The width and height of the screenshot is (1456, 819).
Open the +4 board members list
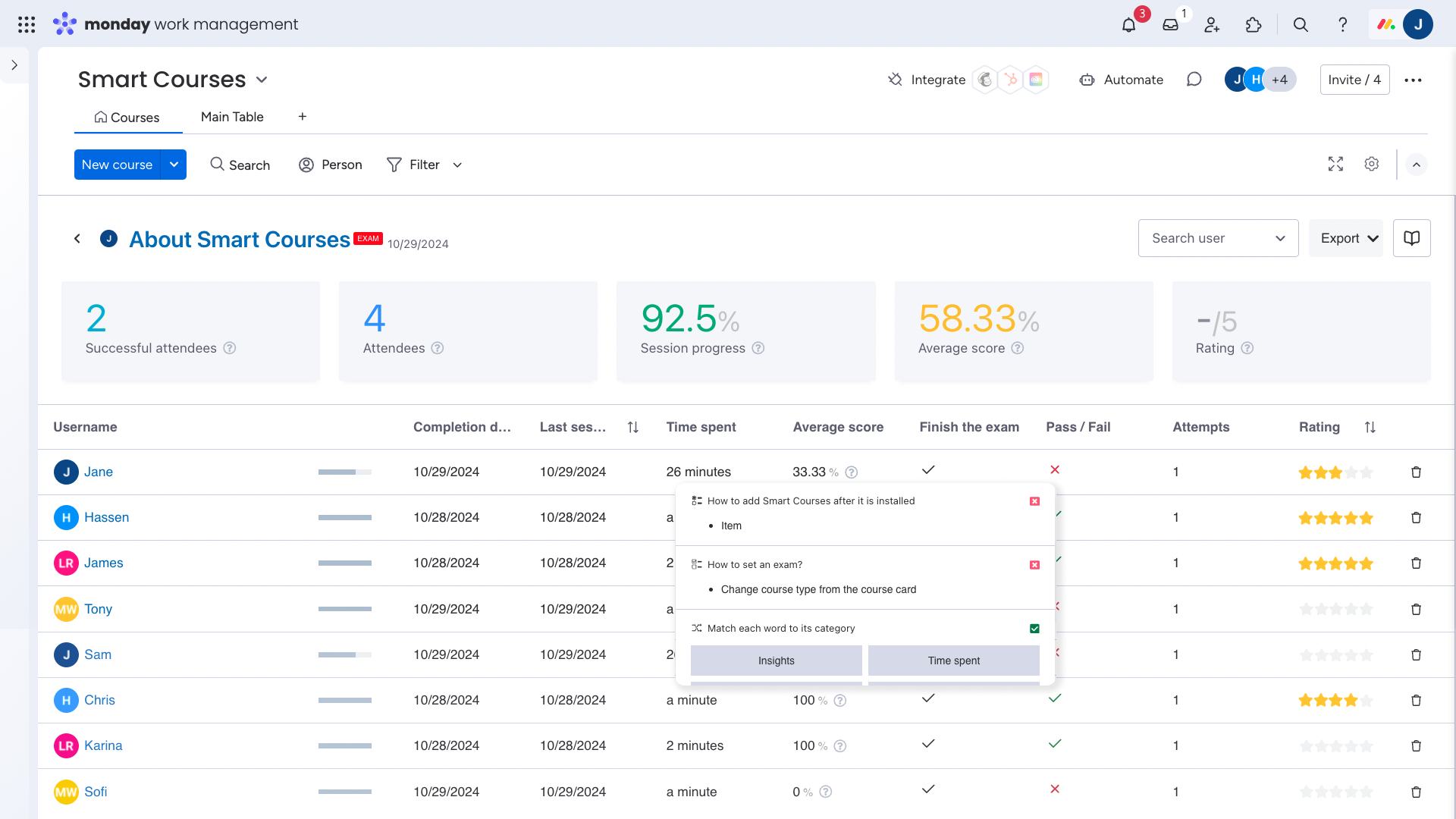click(x=1279, y=80)
